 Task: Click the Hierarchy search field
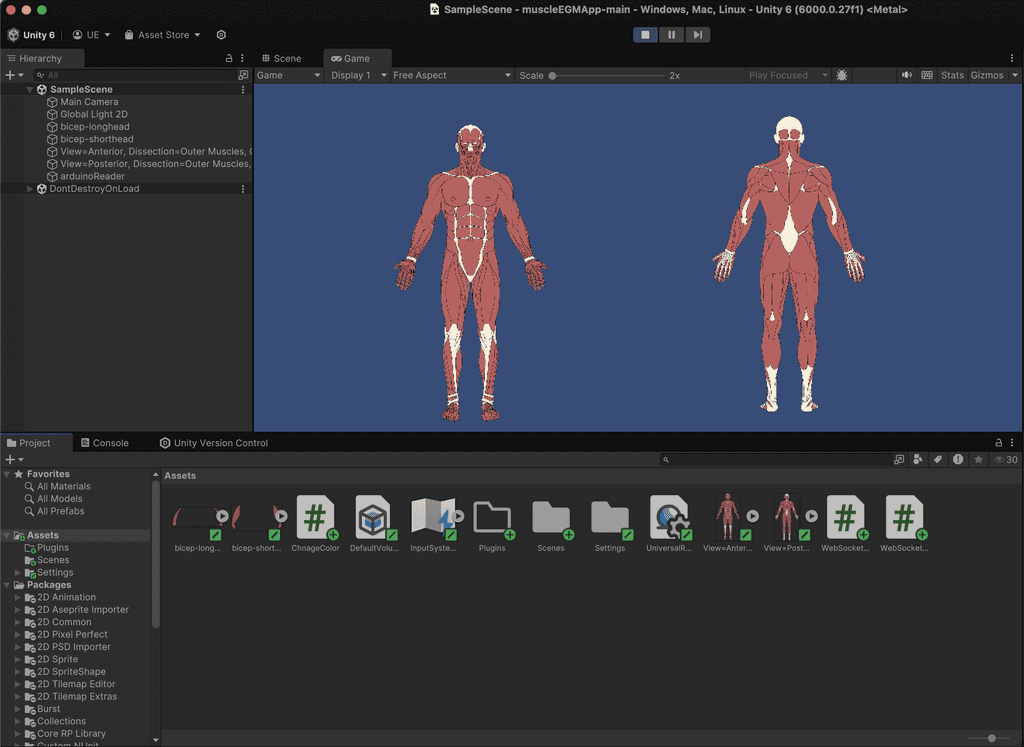[136, 75]
